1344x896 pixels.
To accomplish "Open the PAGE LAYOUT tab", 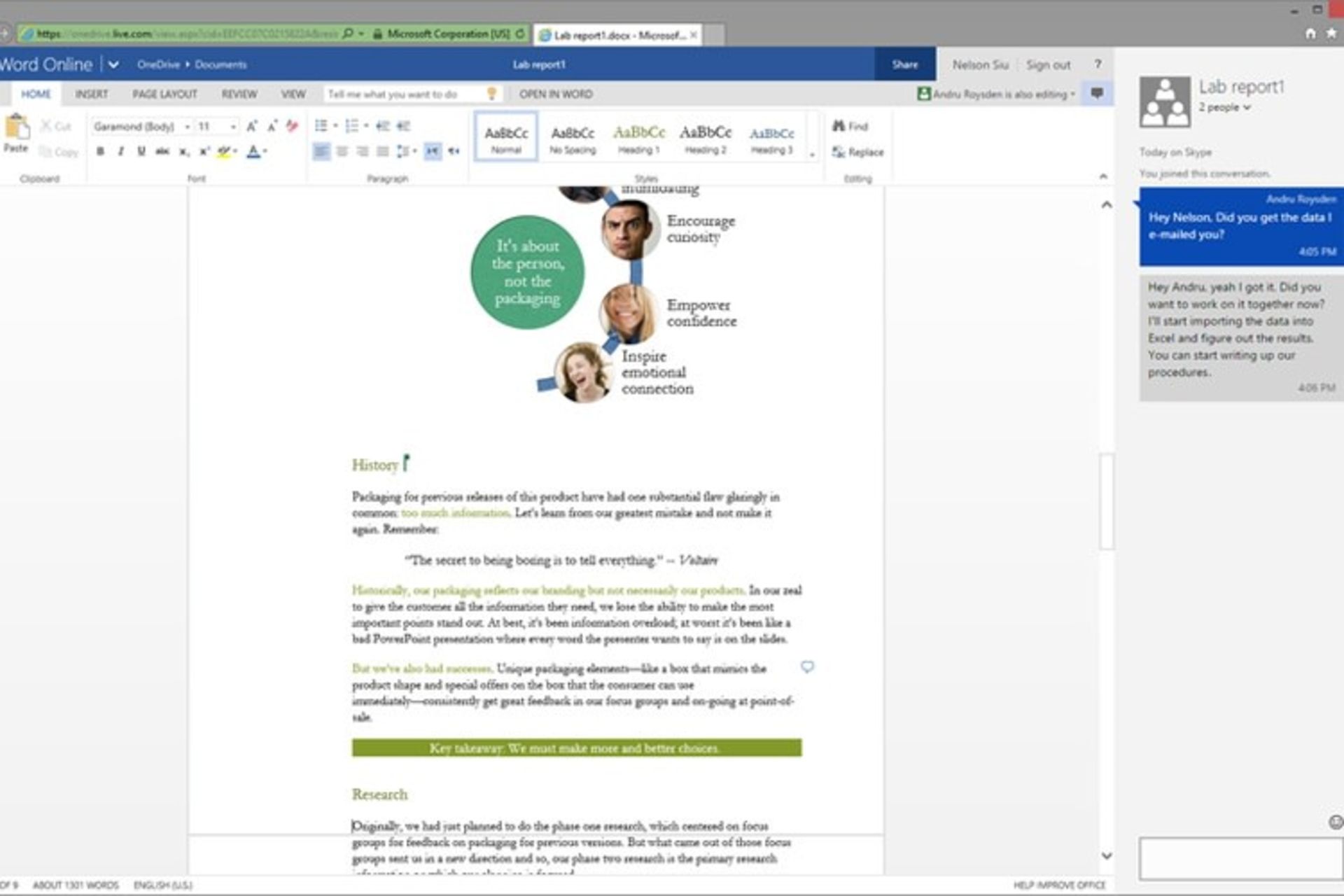I will [x=164, y=94].
